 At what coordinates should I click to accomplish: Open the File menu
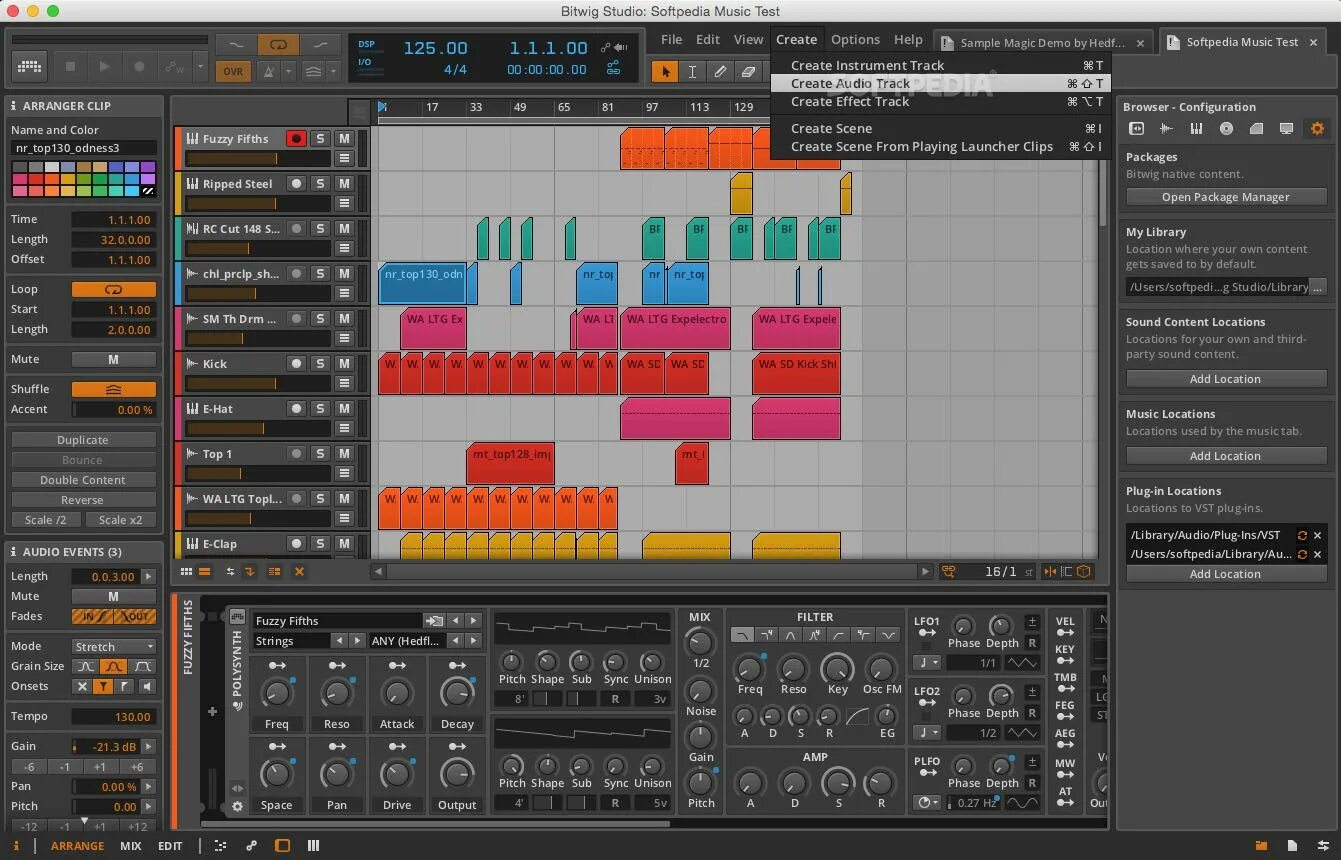pos(671,40)
